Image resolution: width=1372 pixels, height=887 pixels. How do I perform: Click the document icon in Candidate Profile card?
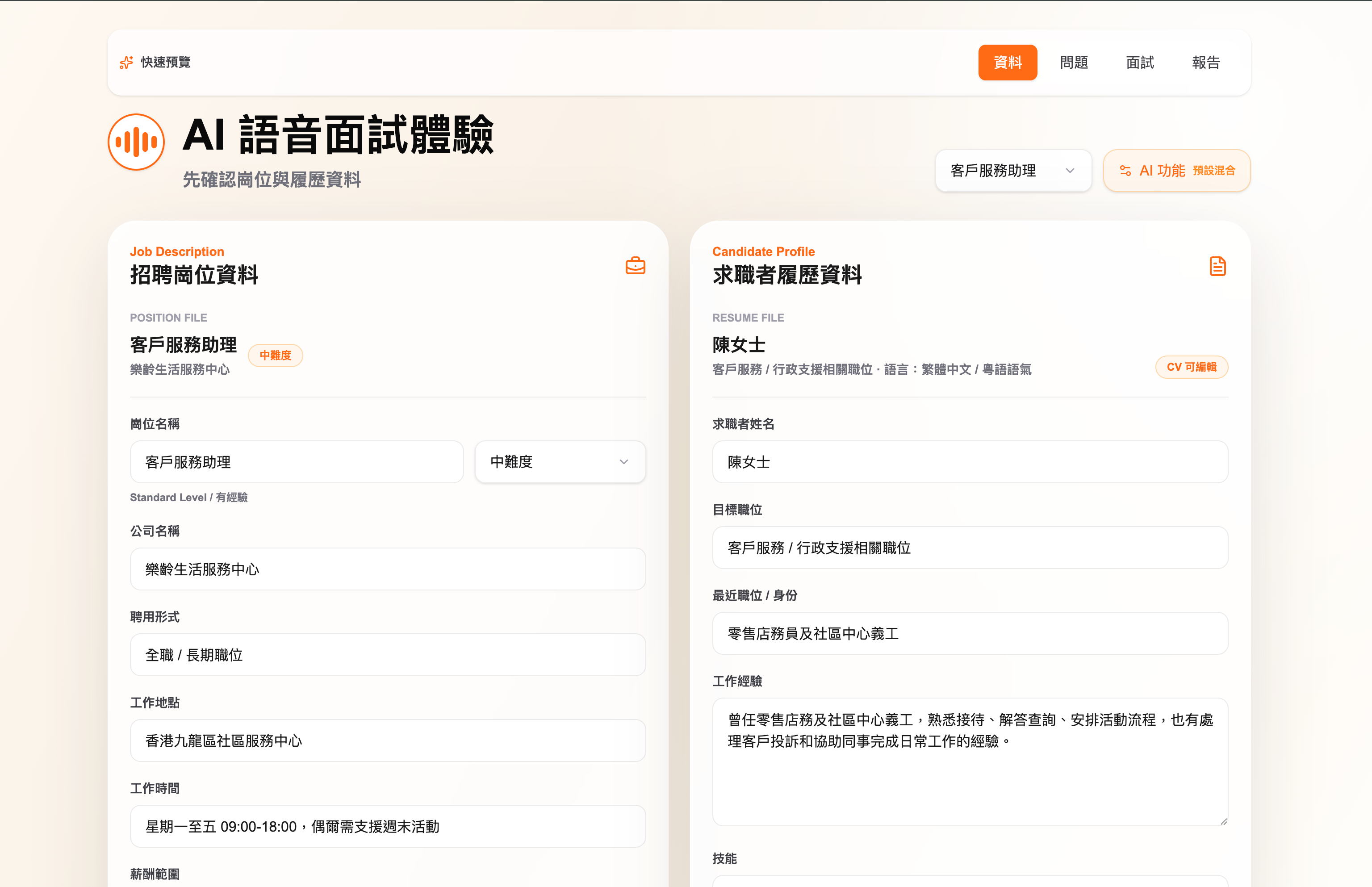tap(1217, 266)
